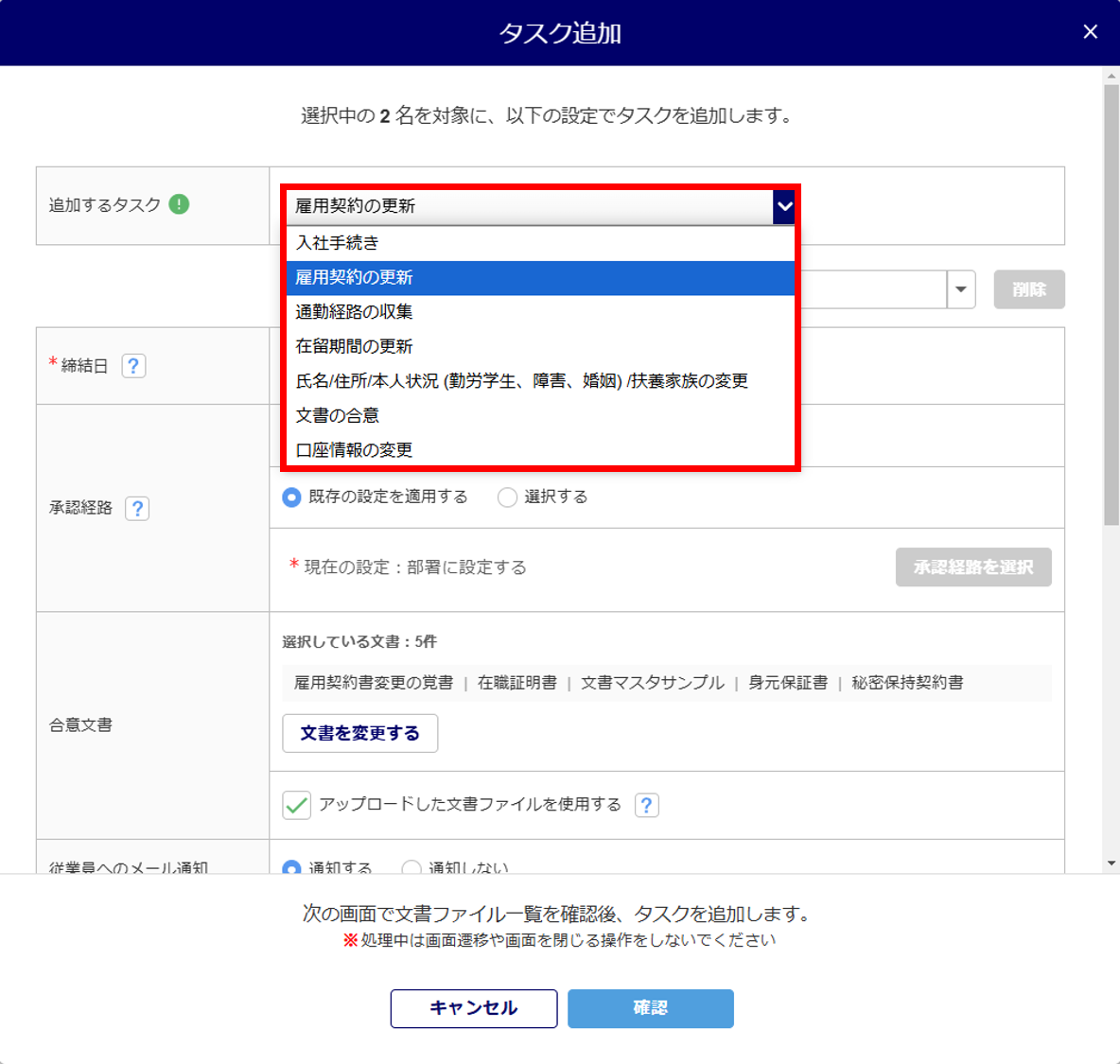Image resolution: width=1120 pixels, height=1064 pixels.
Task: Click the 文書を変更する button
Action: click(x=360, y=733)
